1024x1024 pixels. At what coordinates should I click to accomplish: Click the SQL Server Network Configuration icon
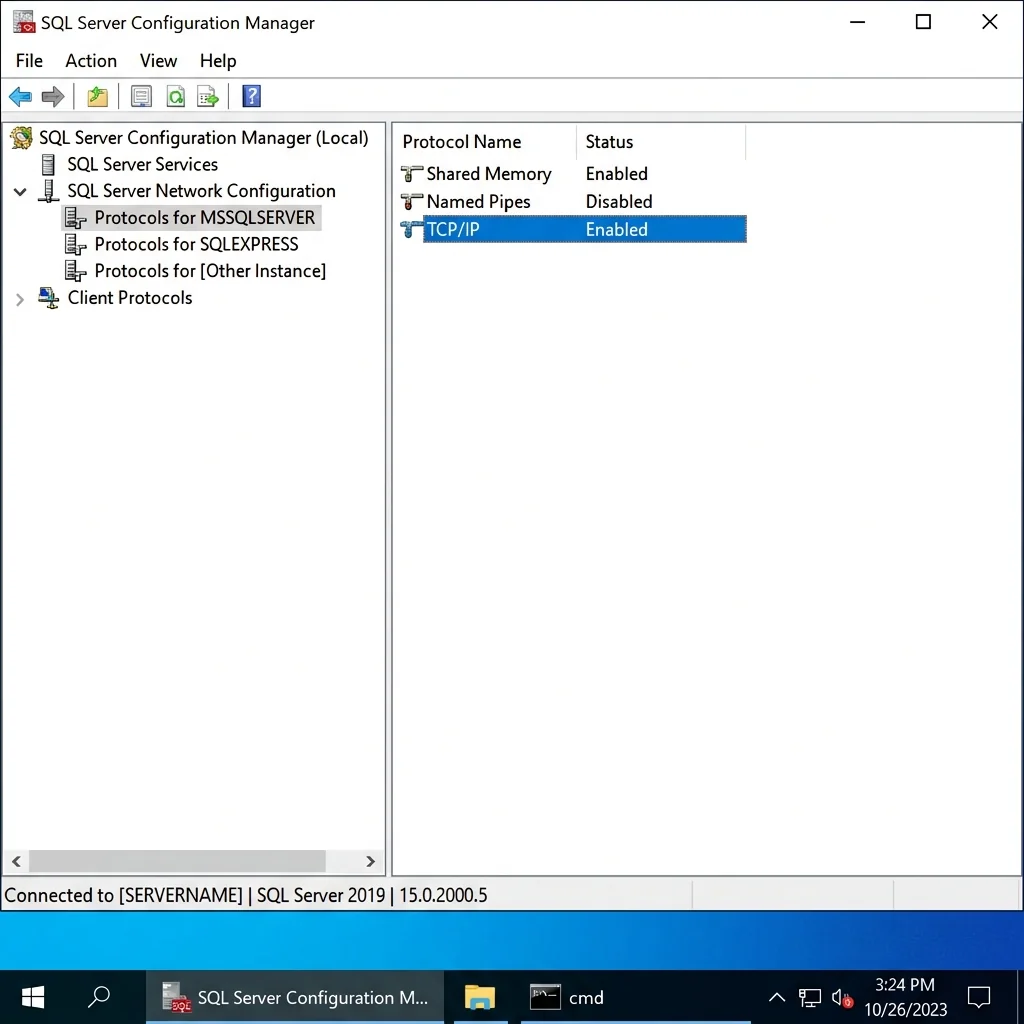(x=48, y=191)
